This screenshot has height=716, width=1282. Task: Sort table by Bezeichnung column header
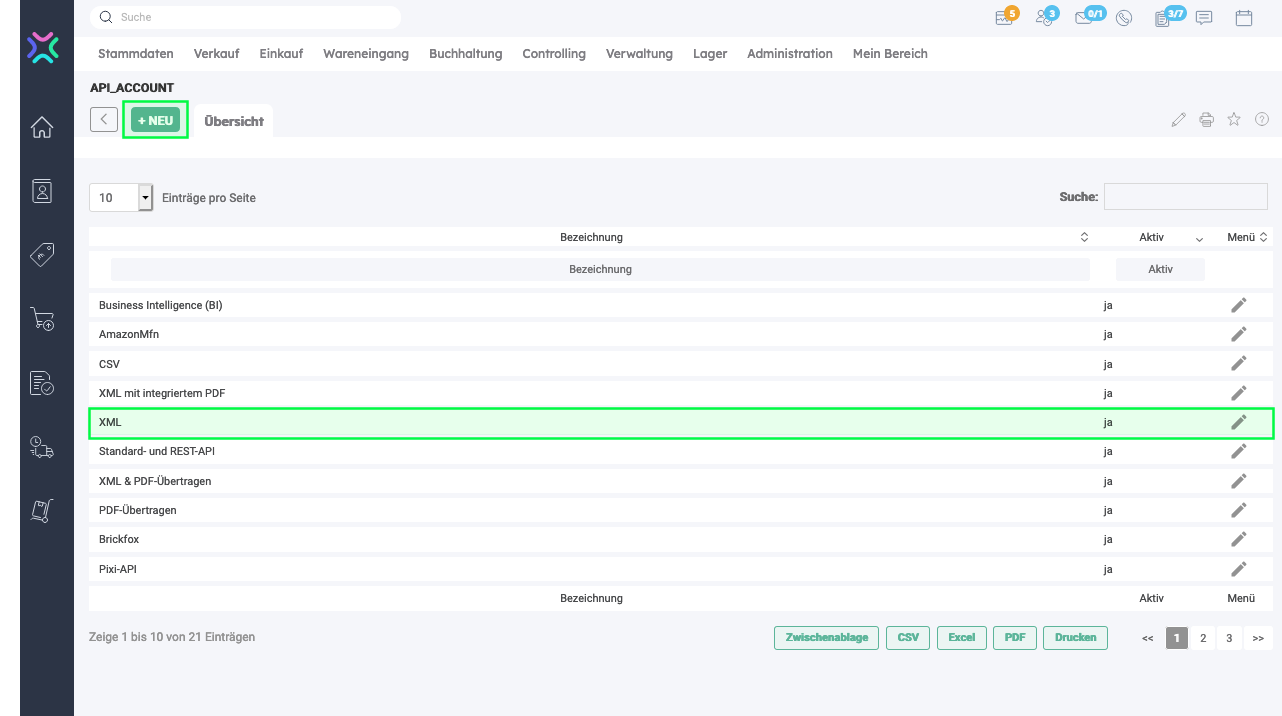point(591,237)
